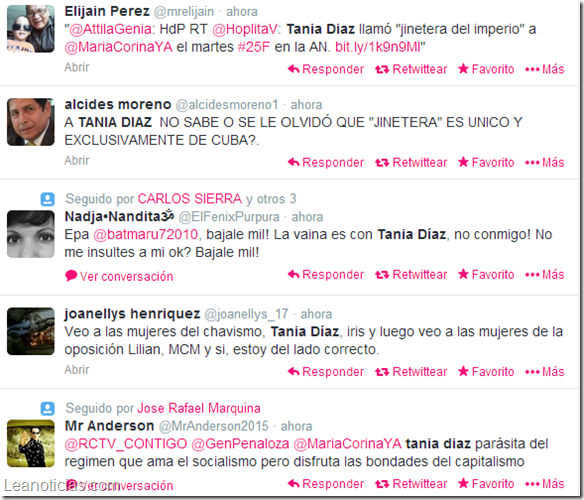Click alcides moreno's profile picture
This screenshot has height=500, width=584.
[31, 122]
